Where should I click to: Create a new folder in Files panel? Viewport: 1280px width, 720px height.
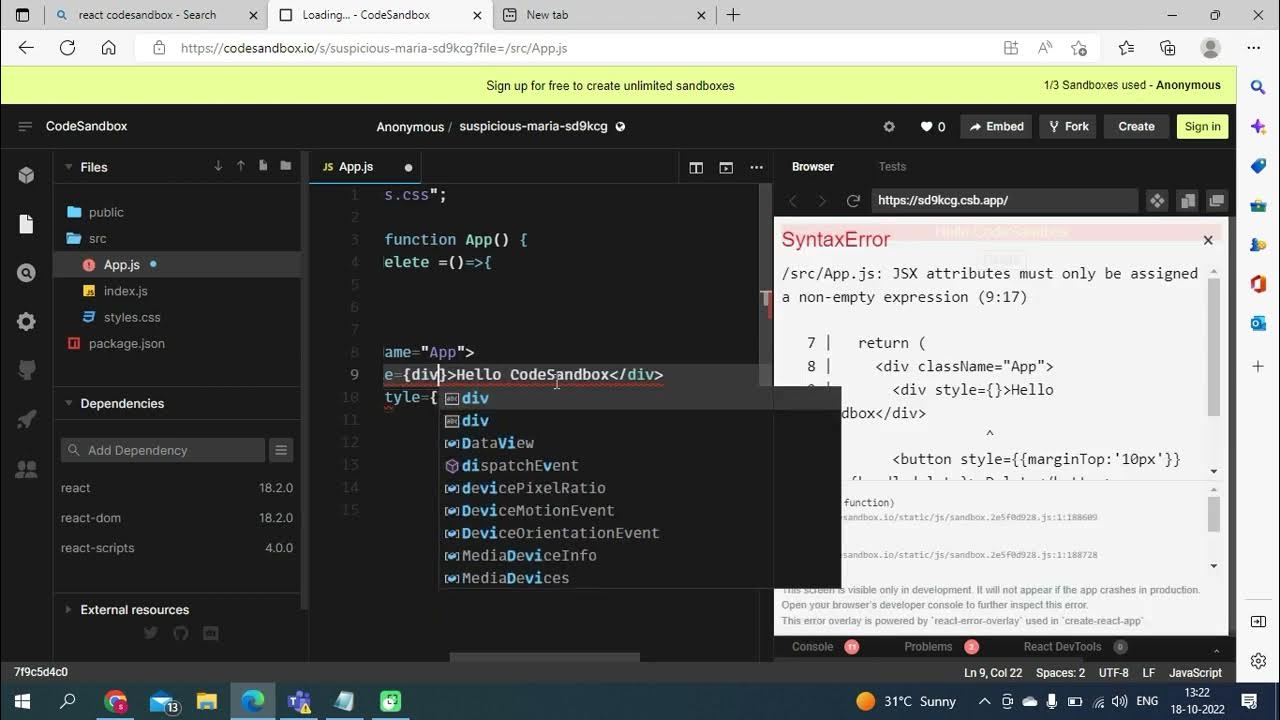pos(286,166)
